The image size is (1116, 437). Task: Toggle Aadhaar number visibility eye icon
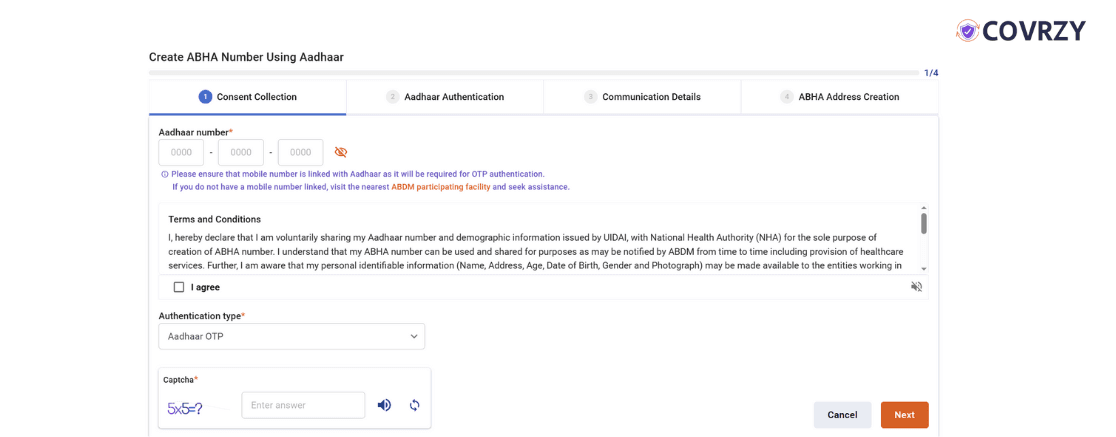pos(341,152)
